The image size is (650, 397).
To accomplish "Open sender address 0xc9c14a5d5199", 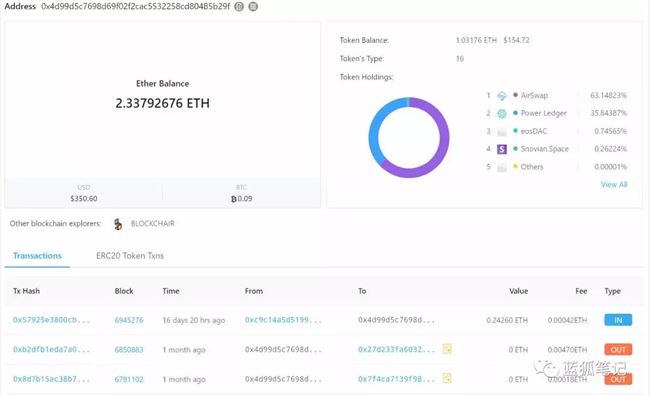I will coord(283,320).
